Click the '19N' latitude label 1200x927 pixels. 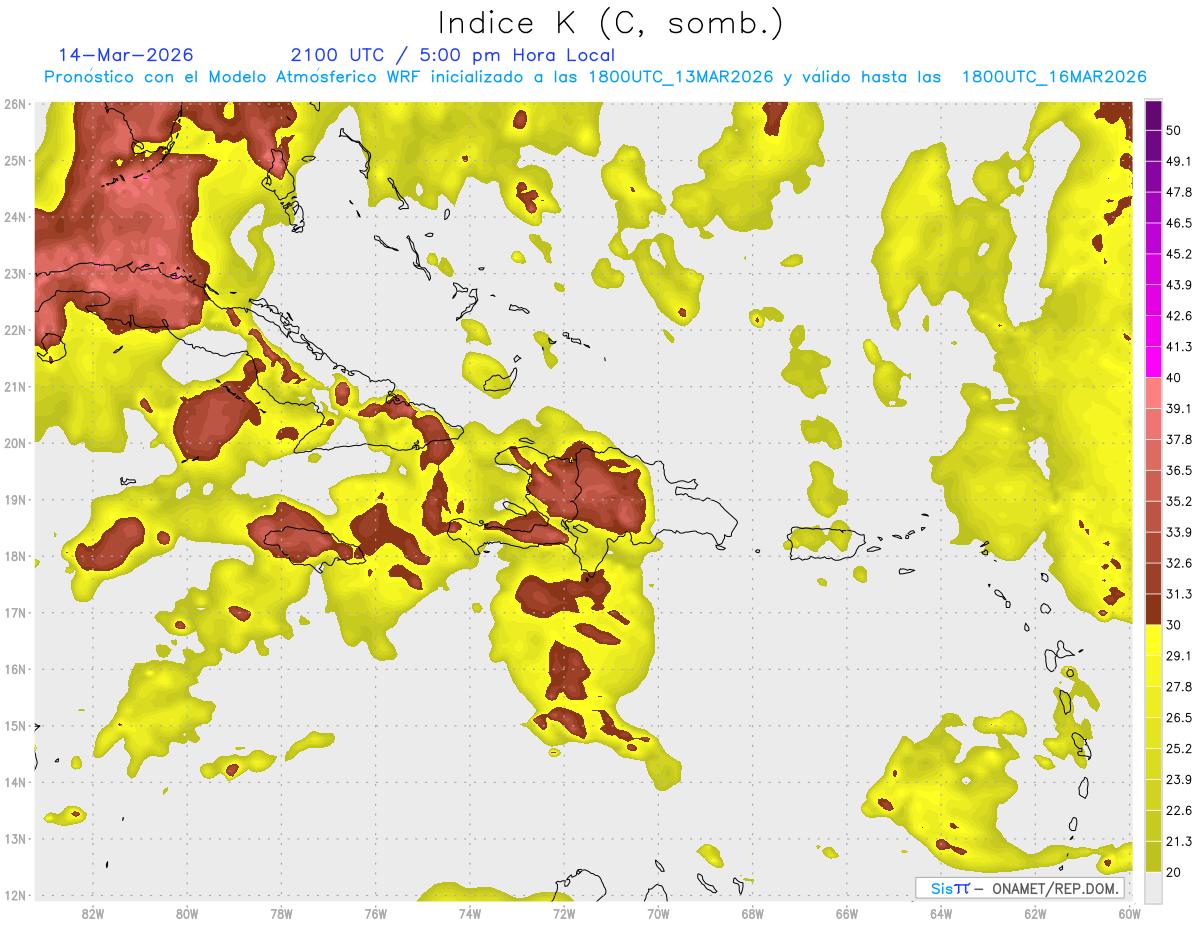[15, 499]
